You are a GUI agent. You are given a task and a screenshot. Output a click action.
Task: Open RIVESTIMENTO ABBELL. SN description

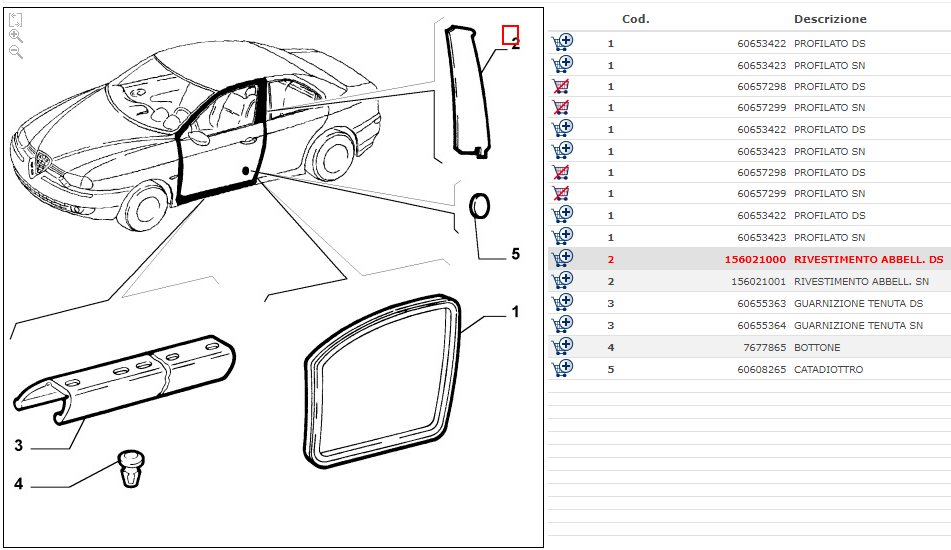[861, 282]
